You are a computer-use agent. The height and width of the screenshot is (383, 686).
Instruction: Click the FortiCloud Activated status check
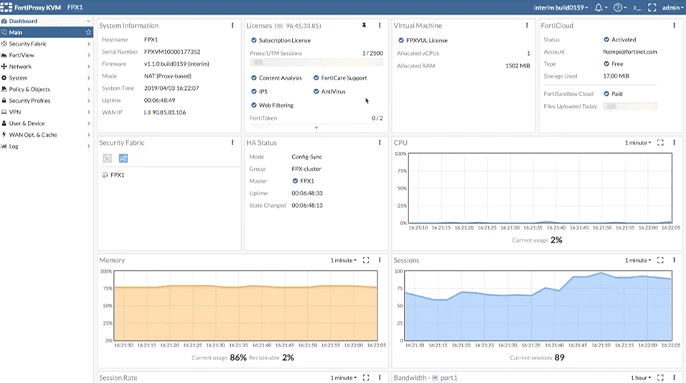(606, 39)
